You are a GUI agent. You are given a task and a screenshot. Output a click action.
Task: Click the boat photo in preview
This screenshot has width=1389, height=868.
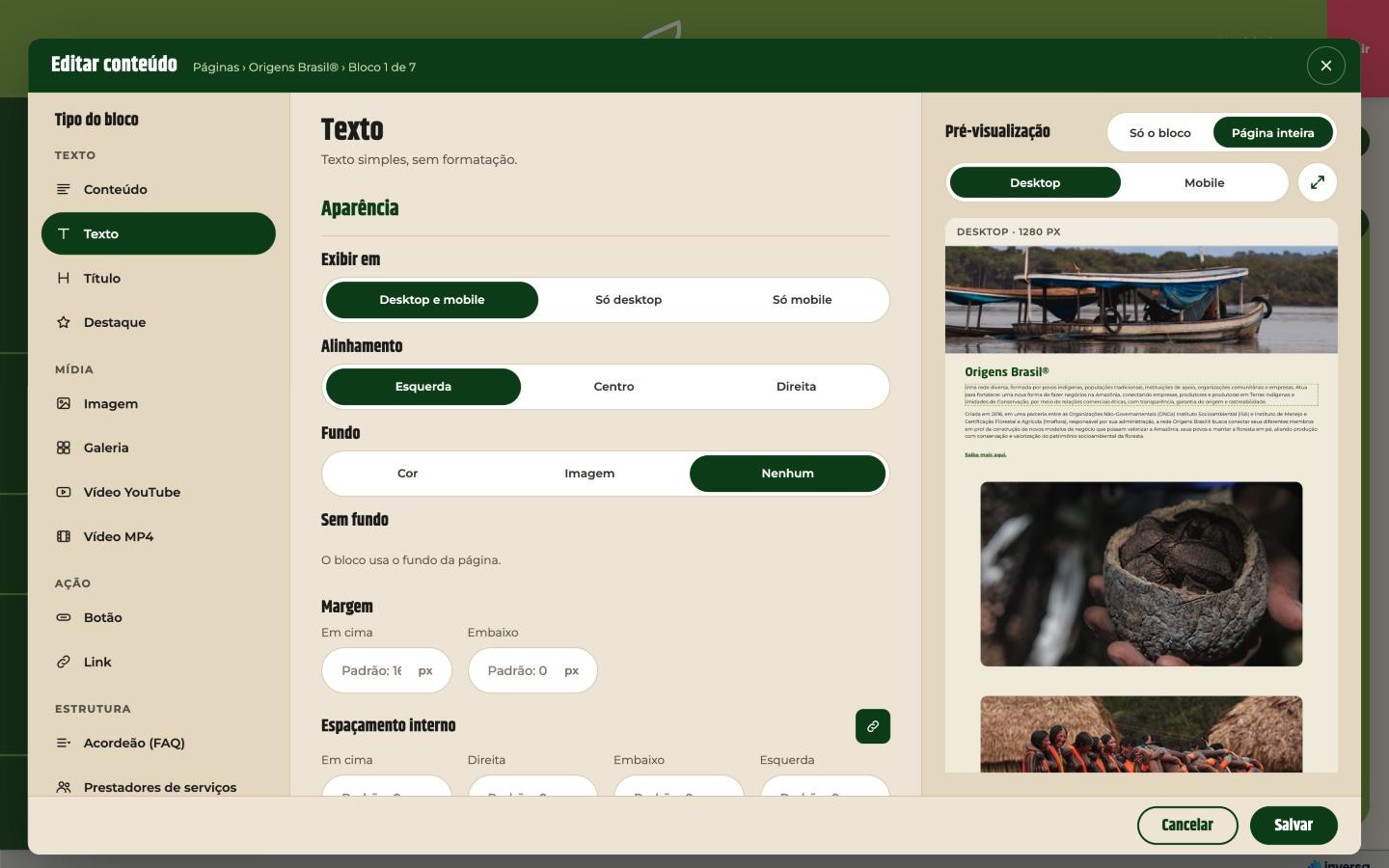tap(1141, 299)
